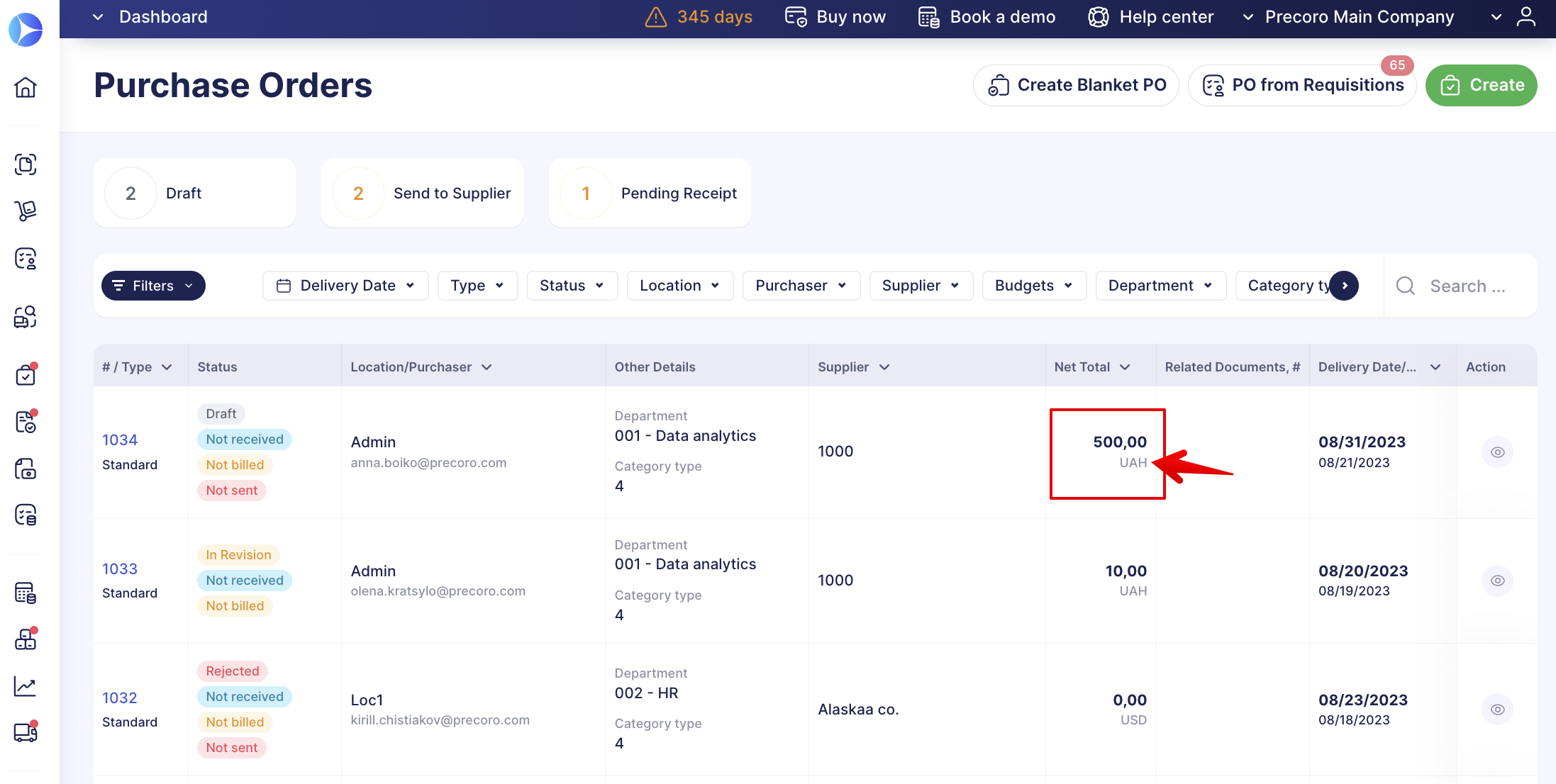Viewport: 1556px width, 784px height.
Task: Open the scan document sidebar icon
Action: [26, 164]
